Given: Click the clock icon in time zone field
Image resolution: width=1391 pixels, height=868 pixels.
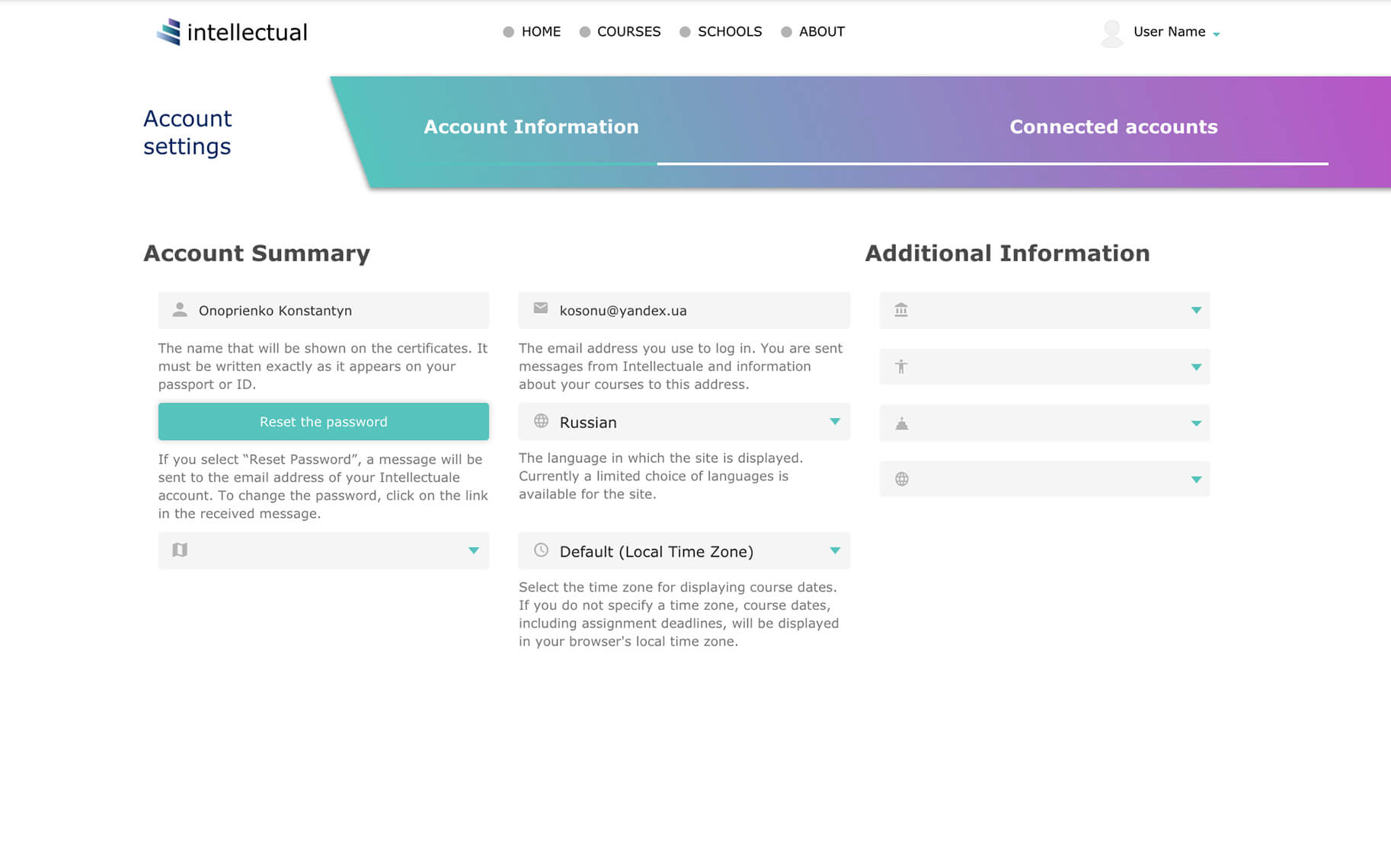Looking at the screenshot, I should (x=541, y=550).
